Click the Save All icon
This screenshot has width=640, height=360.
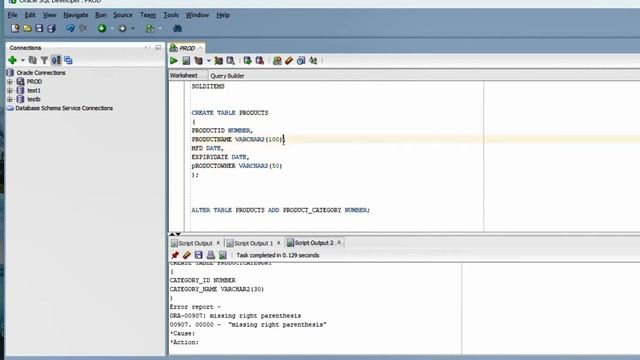(x=51, y=28)
